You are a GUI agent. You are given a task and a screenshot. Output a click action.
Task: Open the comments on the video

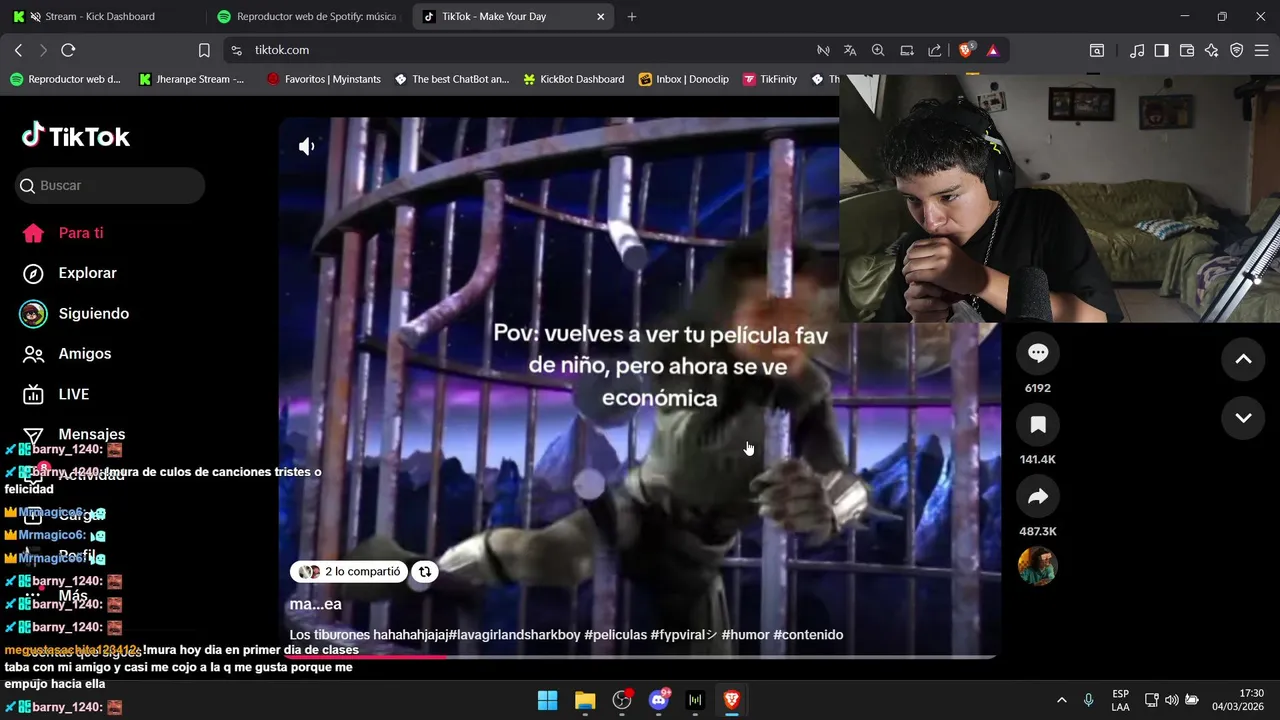click(1038, 352)
